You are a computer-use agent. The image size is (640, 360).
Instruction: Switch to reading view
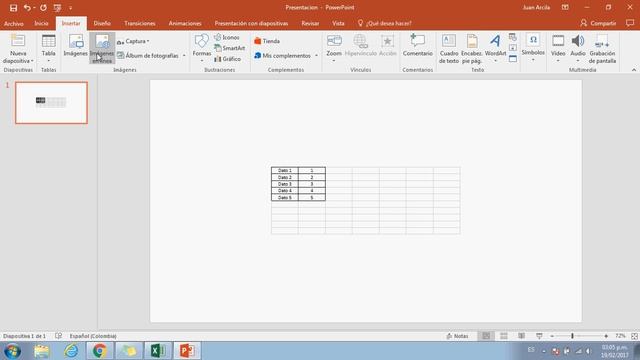click(x=521, y=336)
